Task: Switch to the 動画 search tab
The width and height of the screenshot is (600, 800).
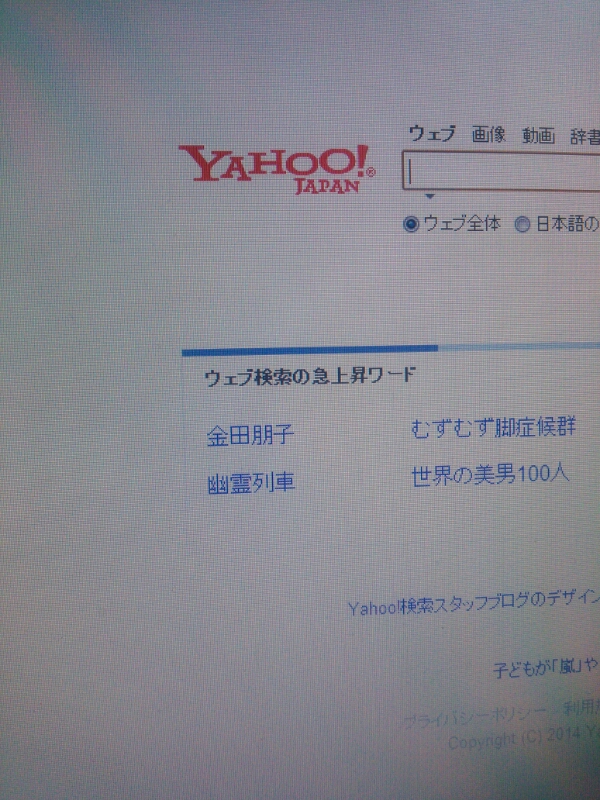Action: [x=538, y=135]
